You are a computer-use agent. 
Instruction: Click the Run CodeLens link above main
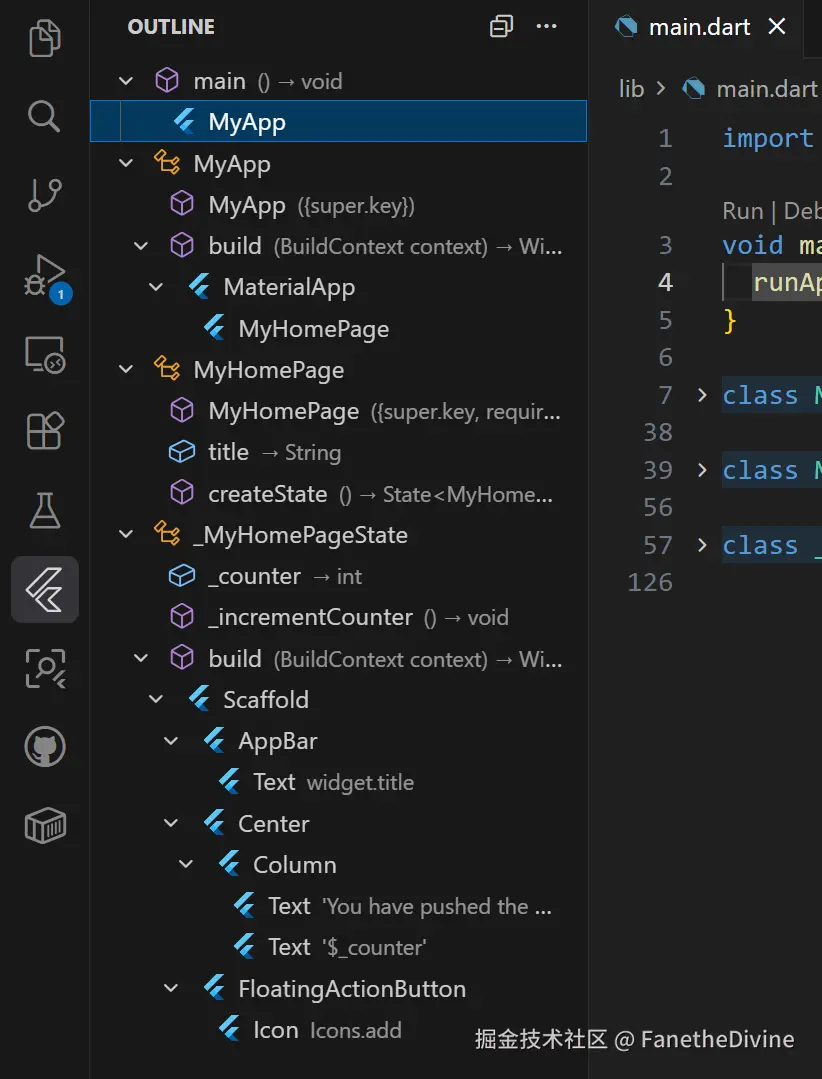(742, 211)
